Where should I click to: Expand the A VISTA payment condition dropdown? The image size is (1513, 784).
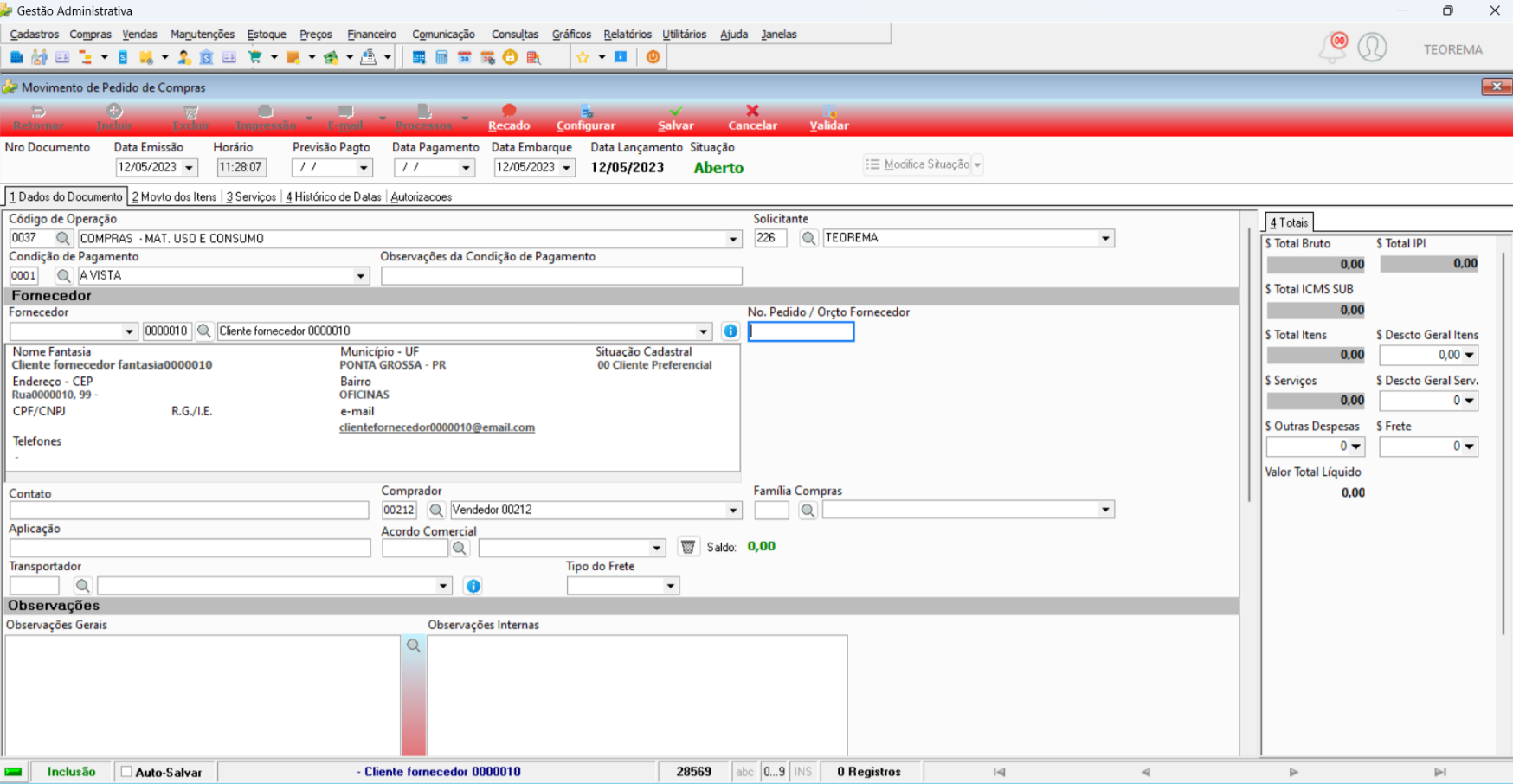[361, 276]
